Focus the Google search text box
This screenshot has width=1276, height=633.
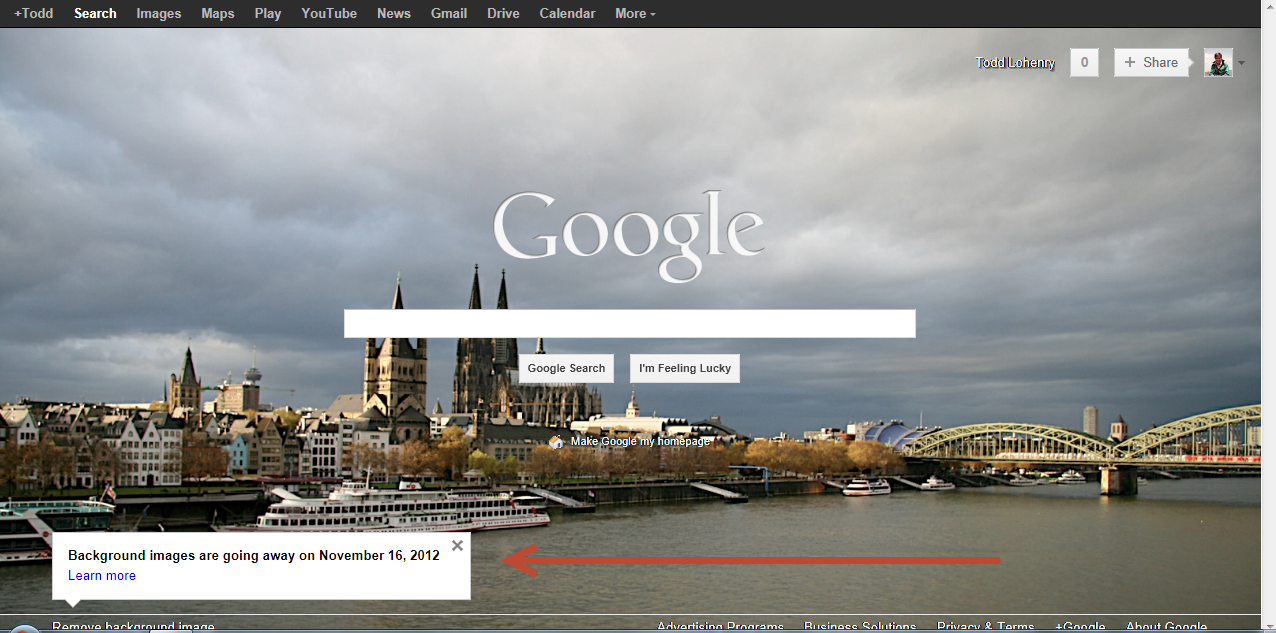pyautogui.click(x=629, y=324)
